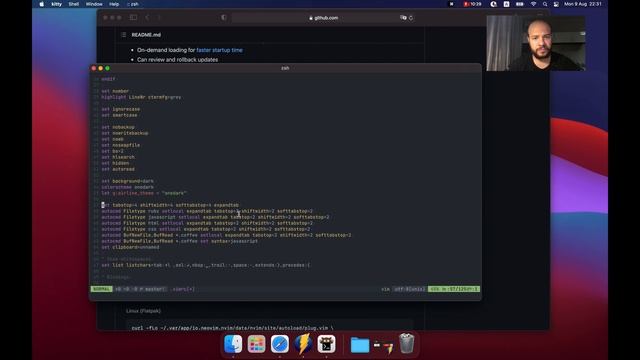
Task: Click the zsh terminal window title
Action: (x=285, y=68)
